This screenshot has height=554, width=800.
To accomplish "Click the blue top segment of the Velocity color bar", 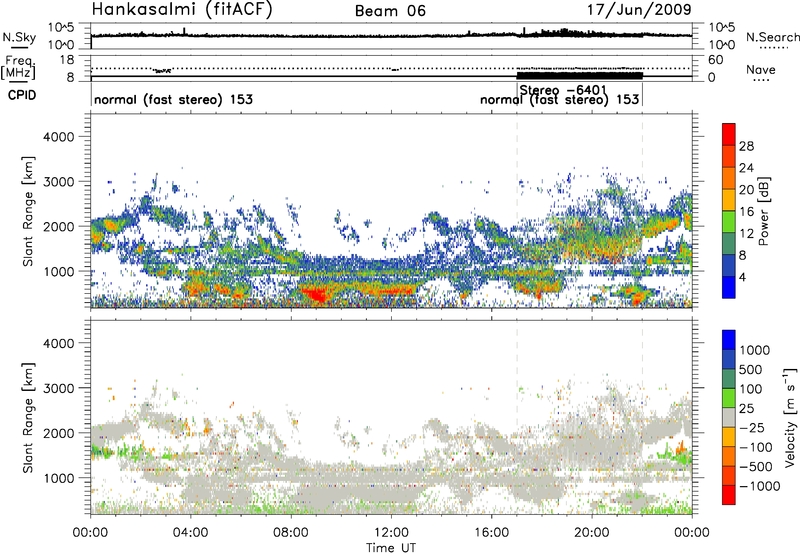I will [729, 340].
